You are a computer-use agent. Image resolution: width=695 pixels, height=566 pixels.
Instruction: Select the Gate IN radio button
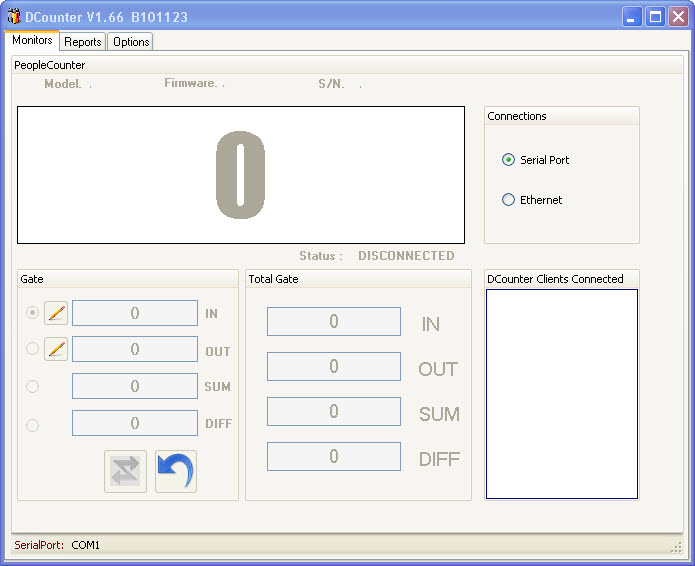pyautogui.click(x=32, y=313)
